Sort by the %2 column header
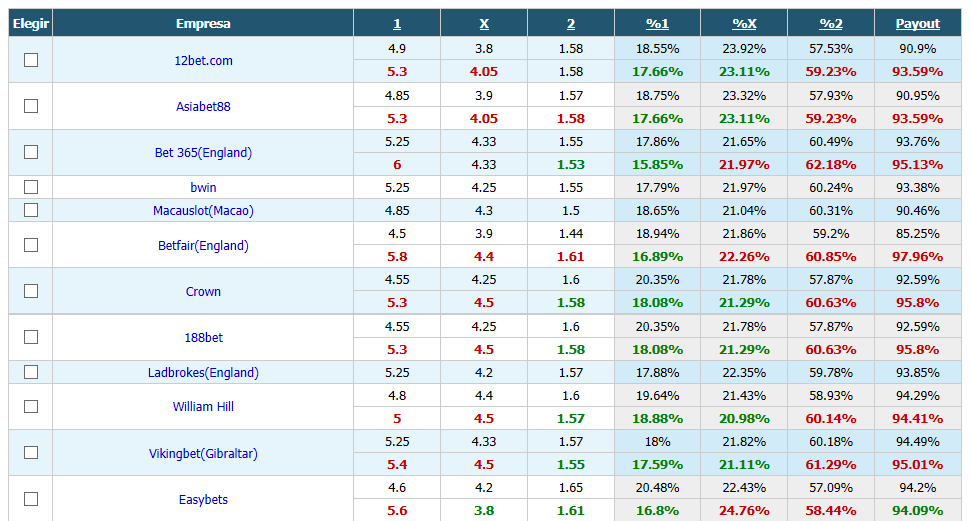 click(831, 24)
